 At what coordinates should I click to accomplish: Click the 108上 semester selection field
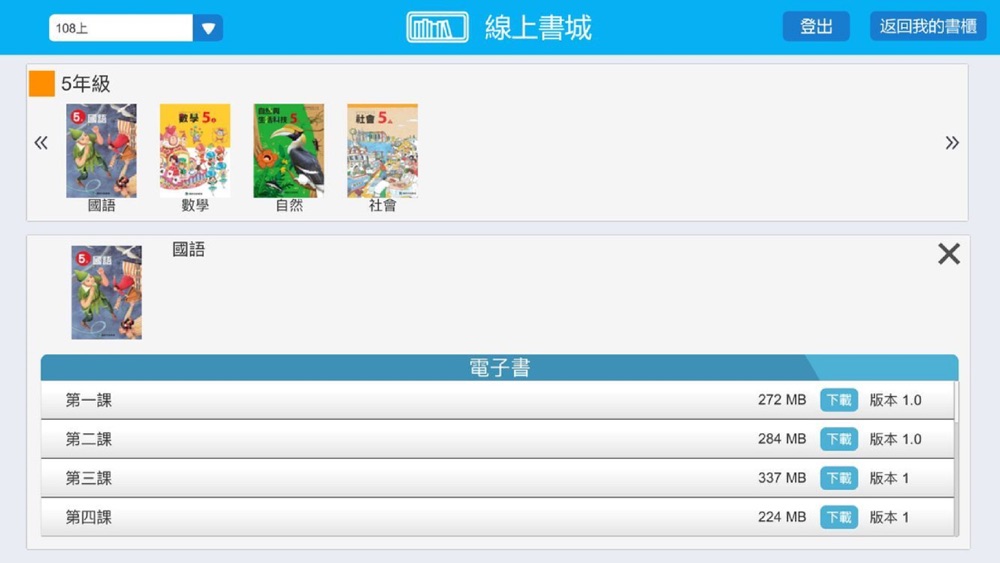coord(121,28)
